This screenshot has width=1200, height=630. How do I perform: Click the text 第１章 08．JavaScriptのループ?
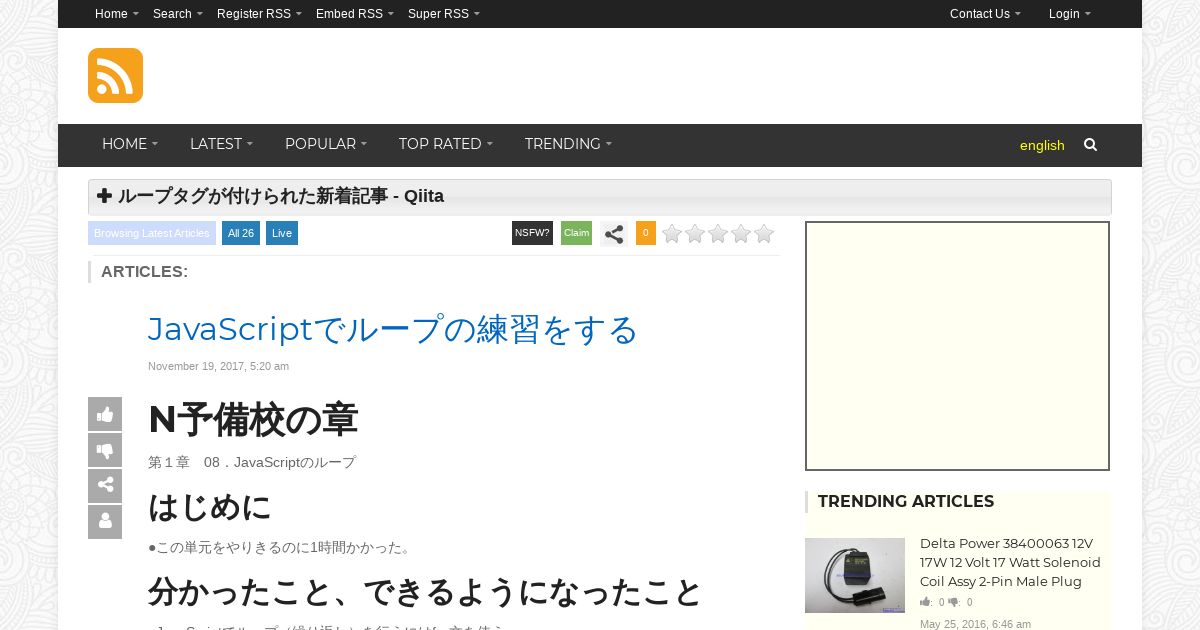[x=252, y=463]
